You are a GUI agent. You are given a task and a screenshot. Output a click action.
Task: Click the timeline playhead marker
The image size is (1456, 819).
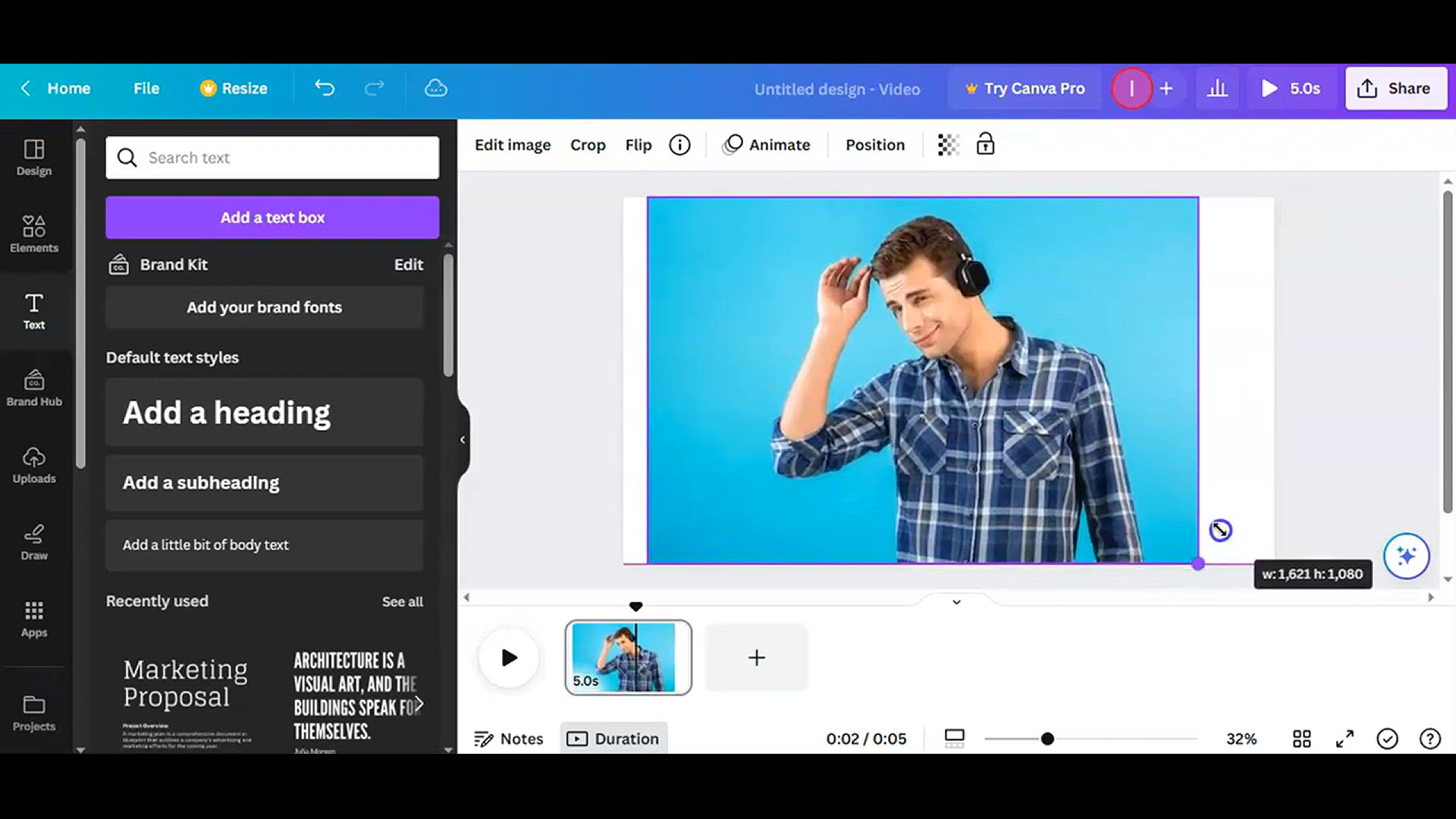click(636, 607)
